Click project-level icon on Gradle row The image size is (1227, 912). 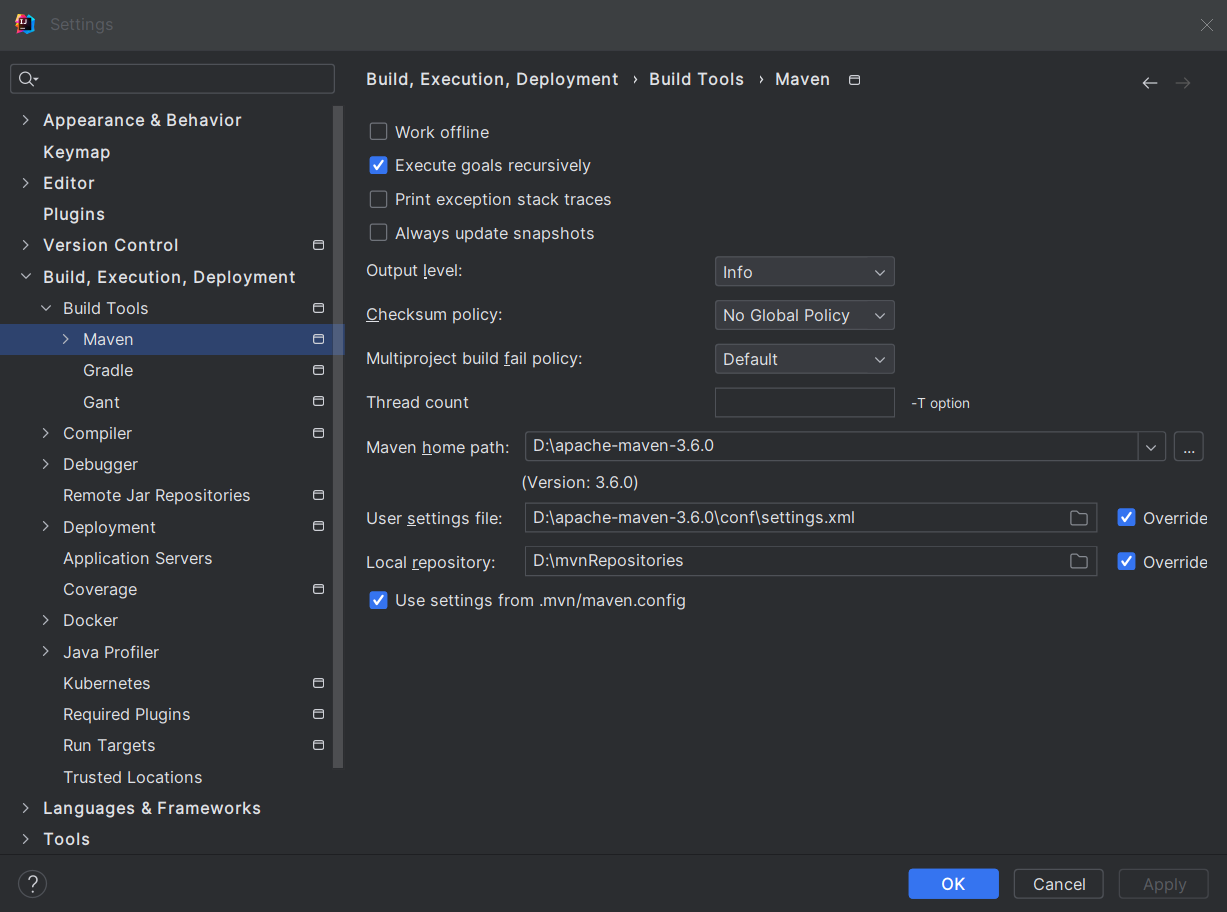[318, 370]
